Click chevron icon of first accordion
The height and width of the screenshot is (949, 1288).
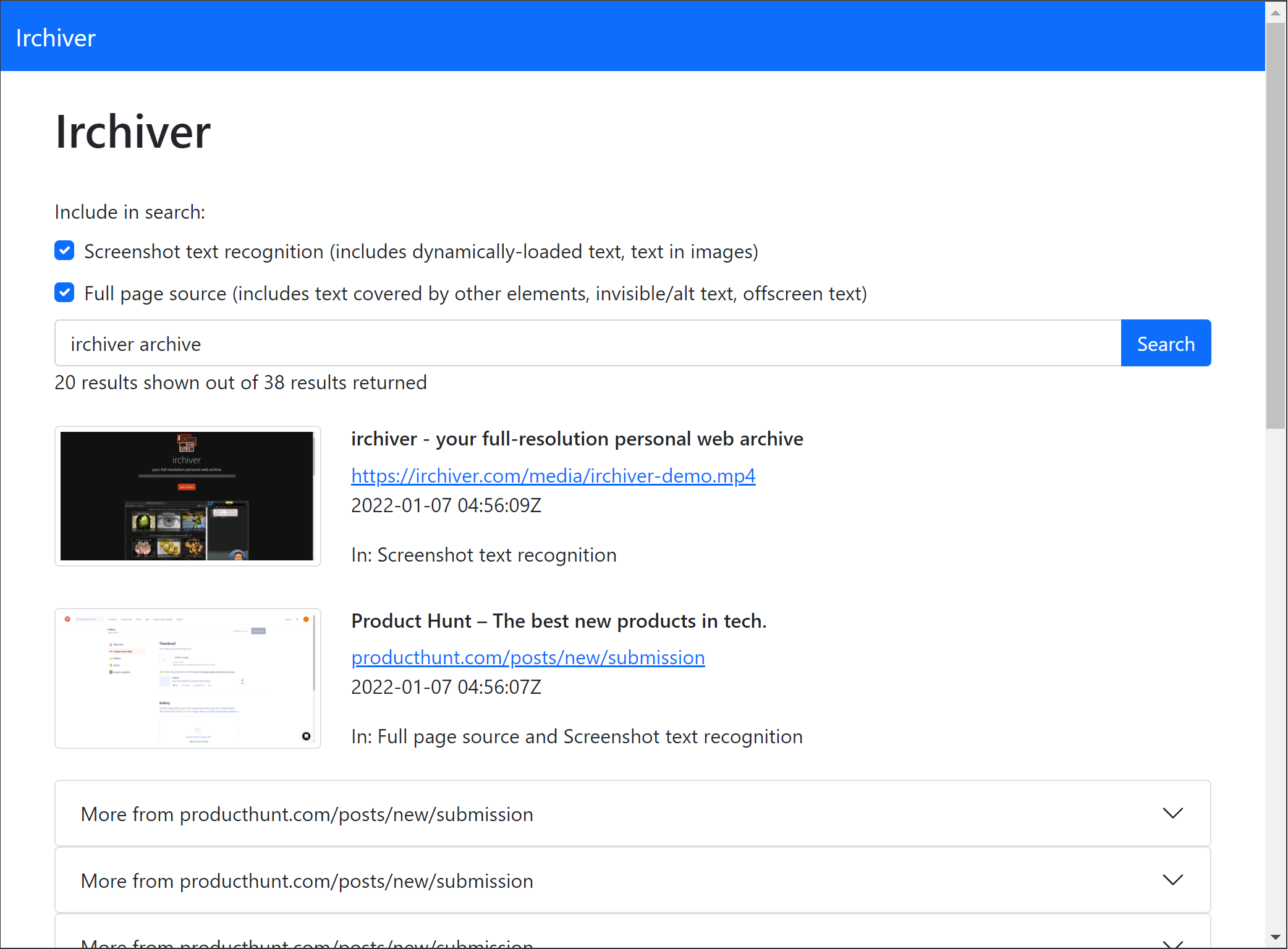click(1172, 813)
